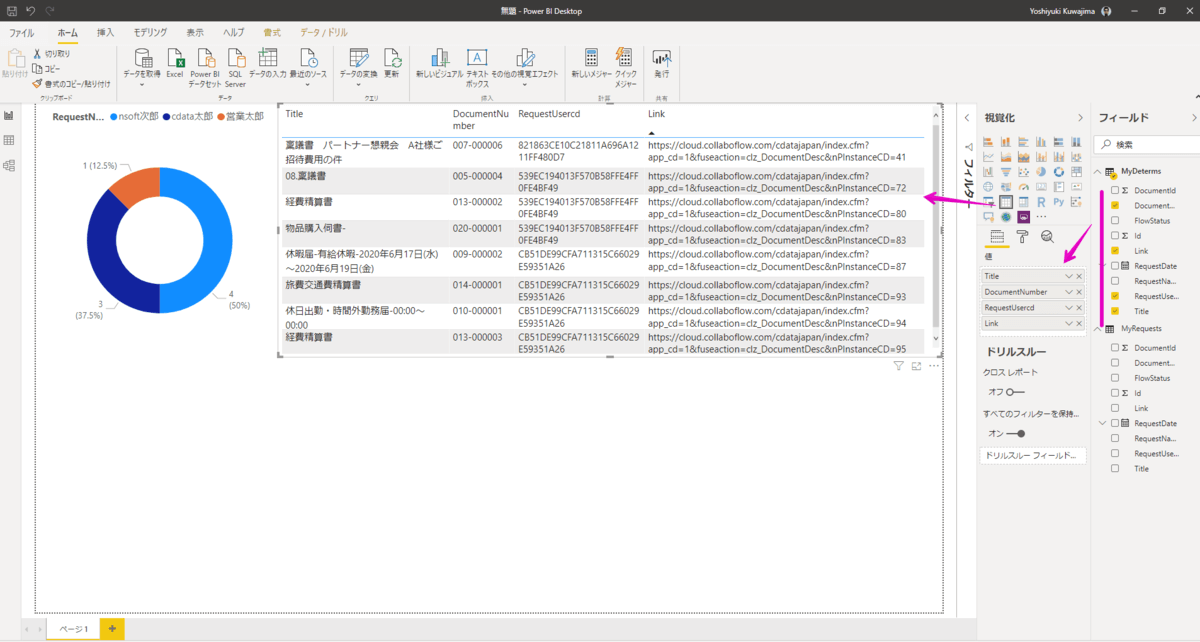
Task: Check FlowStatus under MyDeterms
Action: tap(1115, 220)
